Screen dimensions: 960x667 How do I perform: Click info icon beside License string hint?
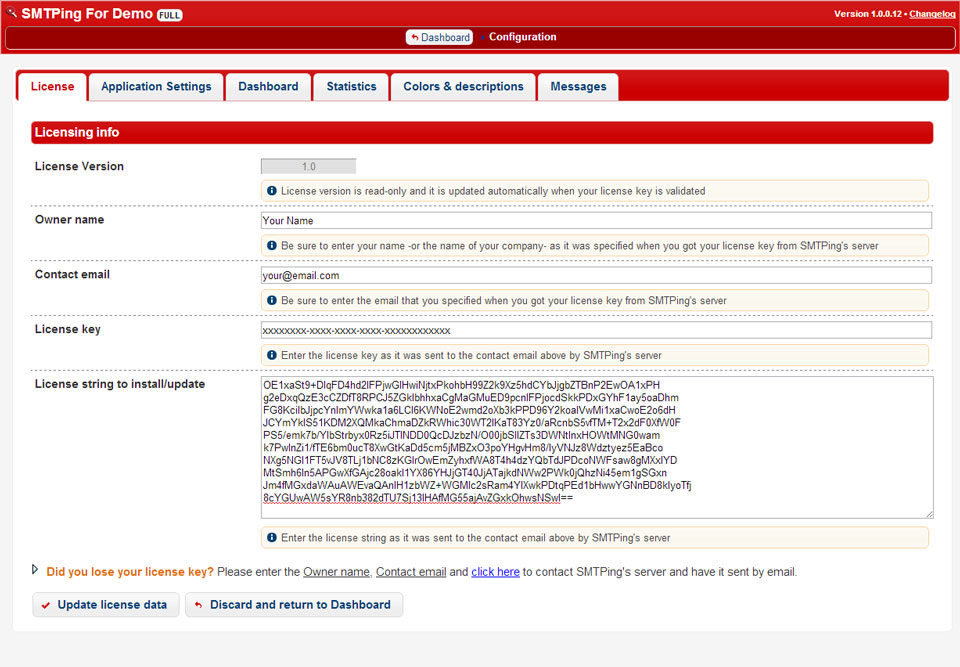(x=271, y=537)
